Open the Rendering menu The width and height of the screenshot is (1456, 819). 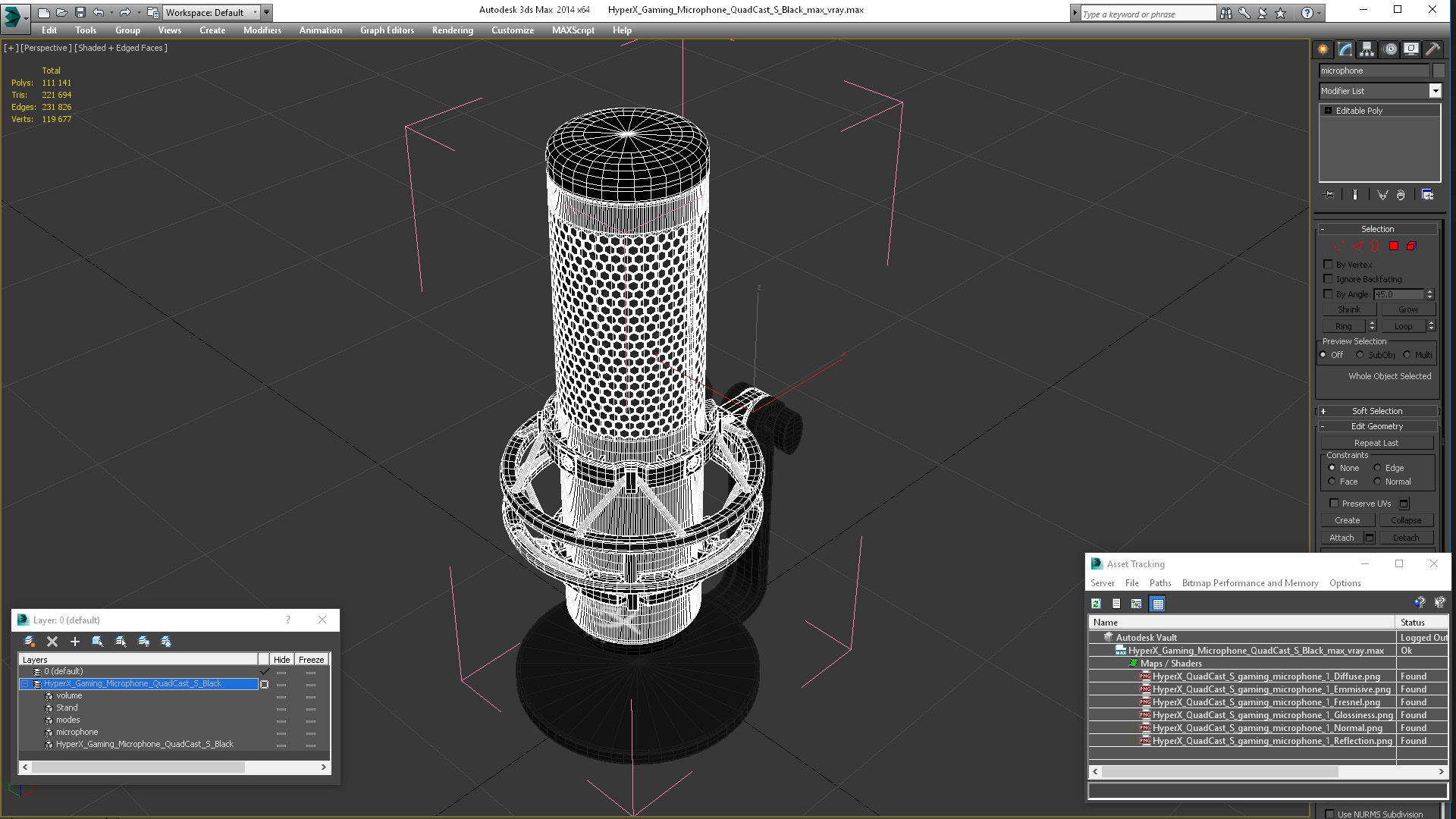pos(452,30)
